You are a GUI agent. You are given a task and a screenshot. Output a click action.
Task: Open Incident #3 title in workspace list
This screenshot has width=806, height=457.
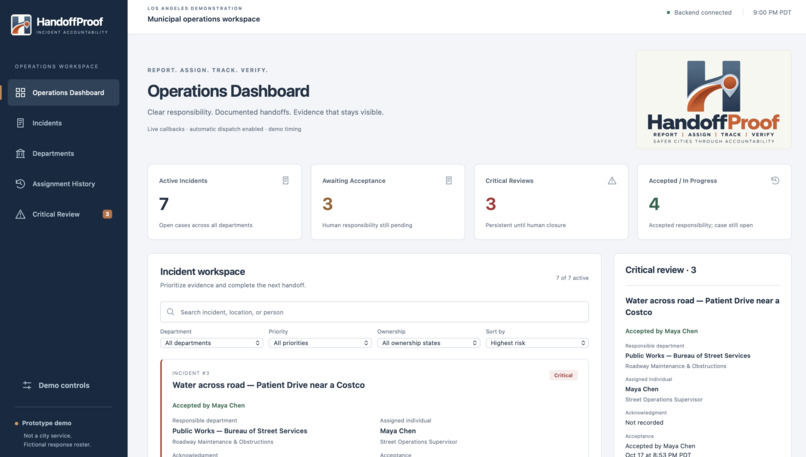(x=268, y=385)
